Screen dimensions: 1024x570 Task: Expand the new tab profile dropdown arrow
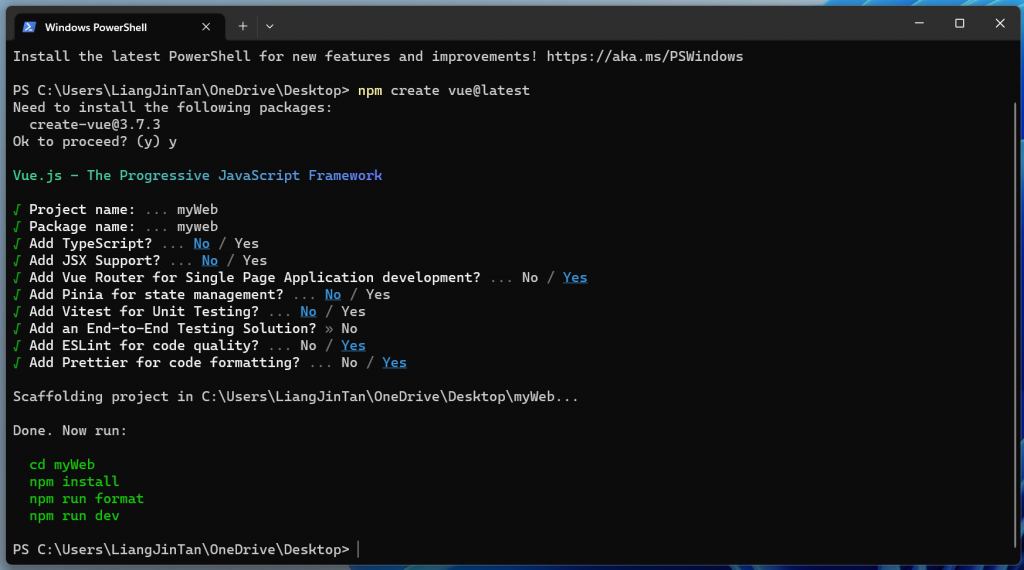[x=270, y=26]
